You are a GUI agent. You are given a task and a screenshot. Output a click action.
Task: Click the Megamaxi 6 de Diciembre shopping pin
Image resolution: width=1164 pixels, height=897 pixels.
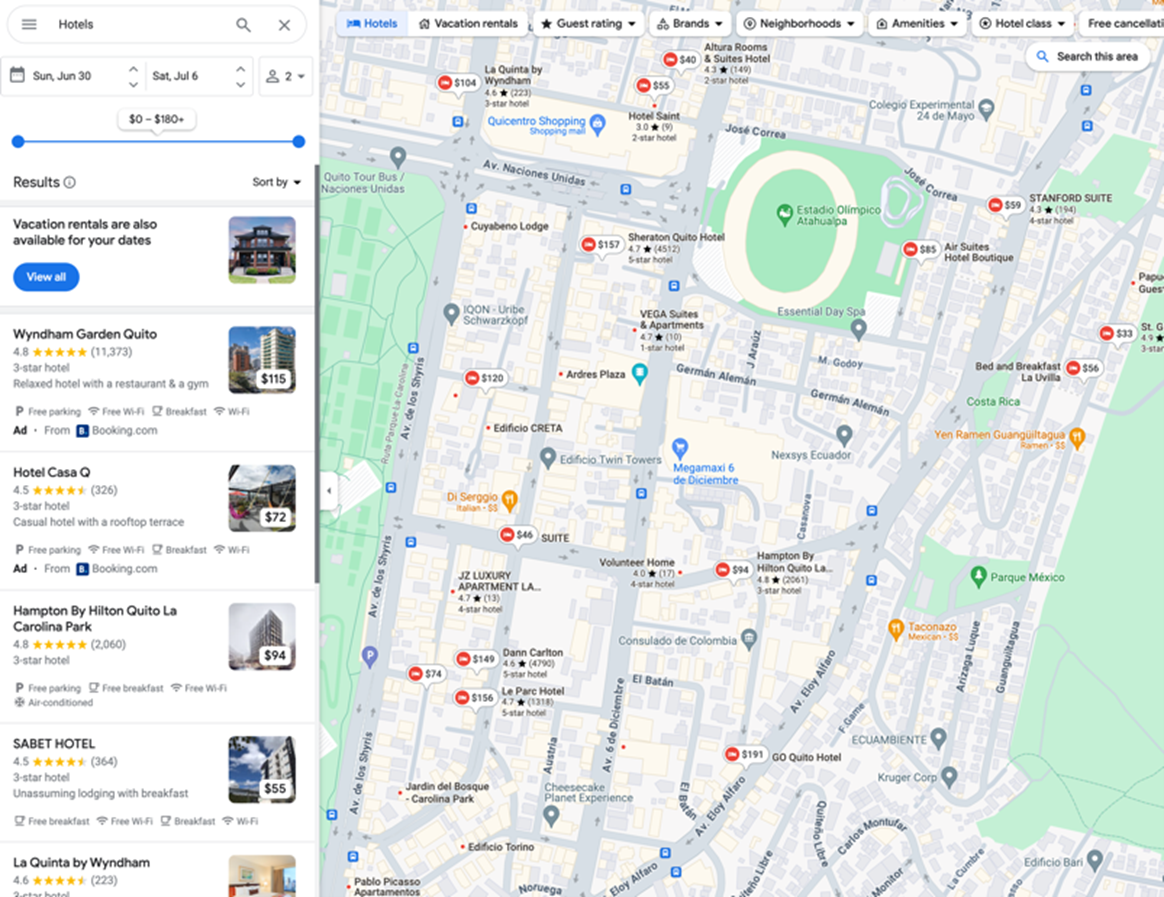tap(681, 447)
